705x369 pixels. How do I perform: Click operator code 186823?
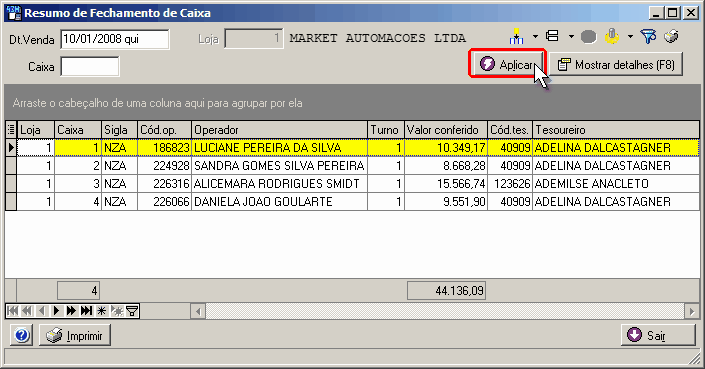[165, 147]
